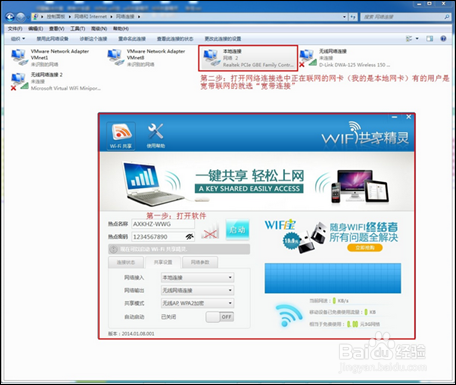Select the 本地连接 Realtek adapter icon
The height and width of the screenshot is (385, 456).
211,58
